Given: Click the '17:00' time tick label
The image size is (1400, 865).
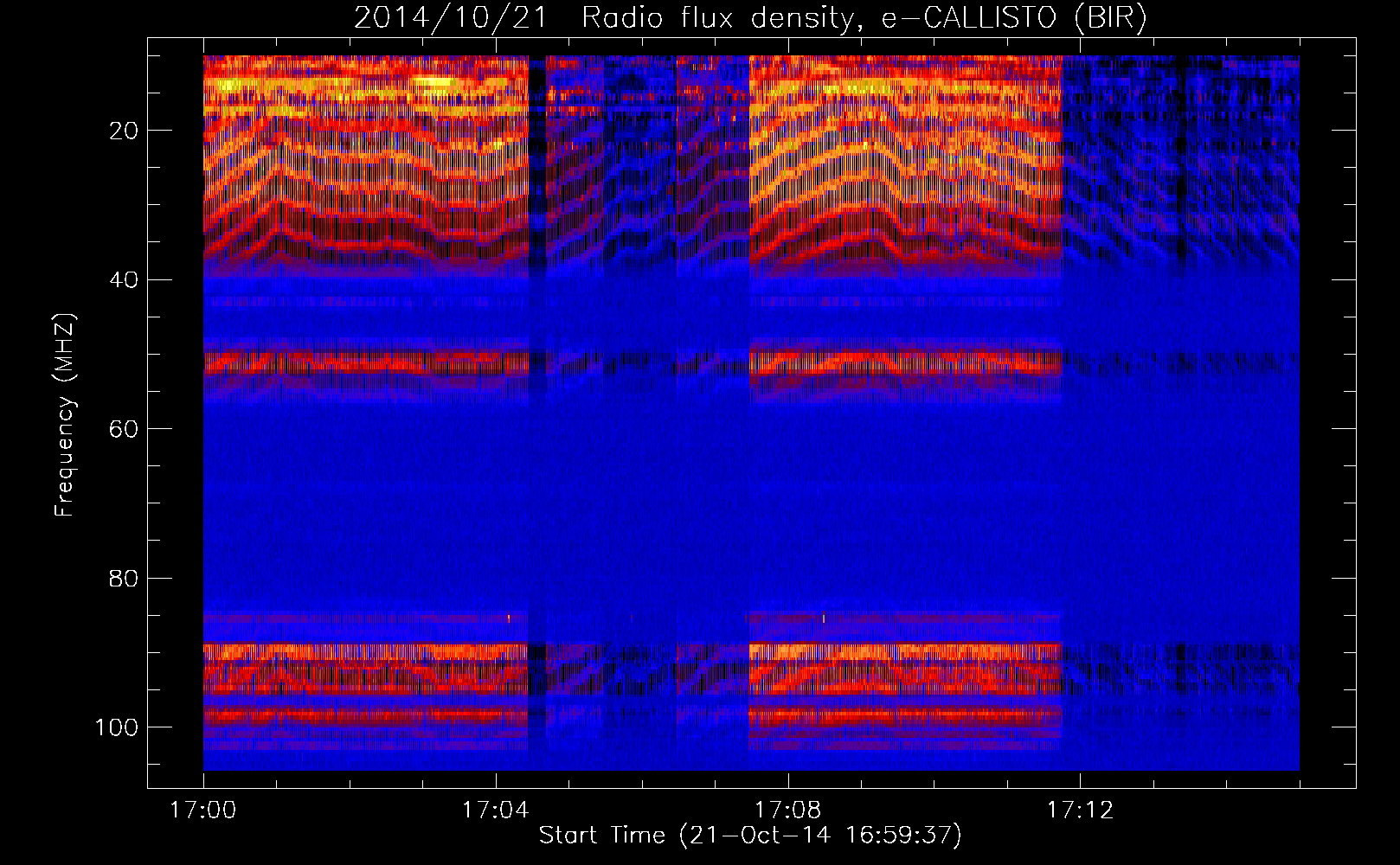Looking at the screenshot, I should point(203,811).
